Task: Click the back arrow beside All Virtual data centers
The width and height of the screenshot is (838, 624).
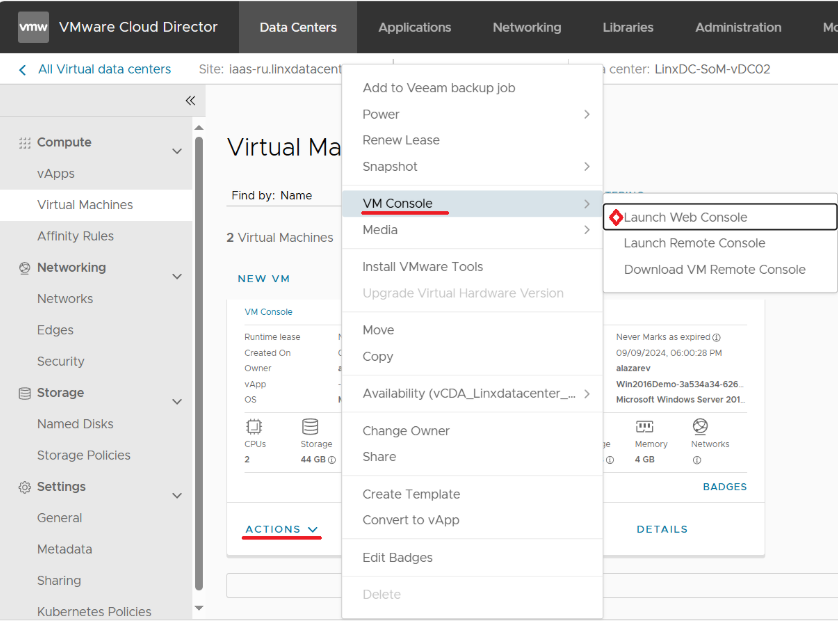Action: tap(22, 70)
